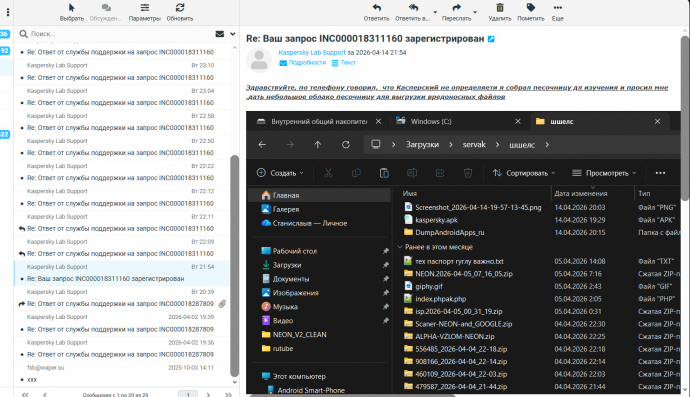Delete message with Удалить
Screen dimensions: 690x397
click(500, 12)
